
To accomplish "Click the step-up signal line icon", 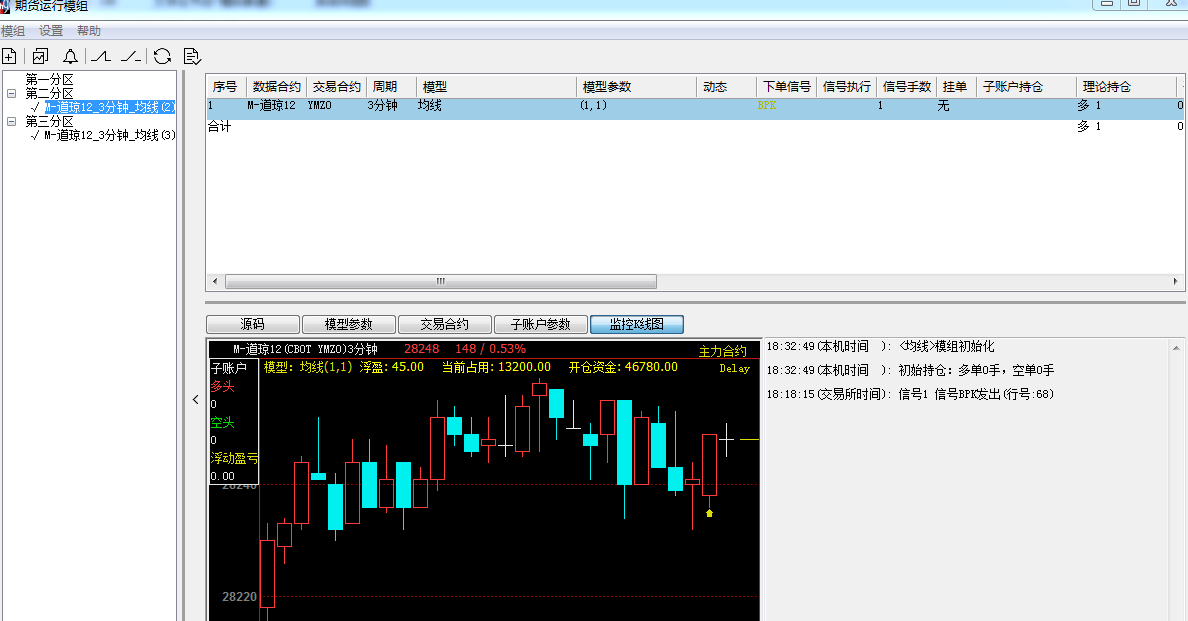I will click(101, 57).
